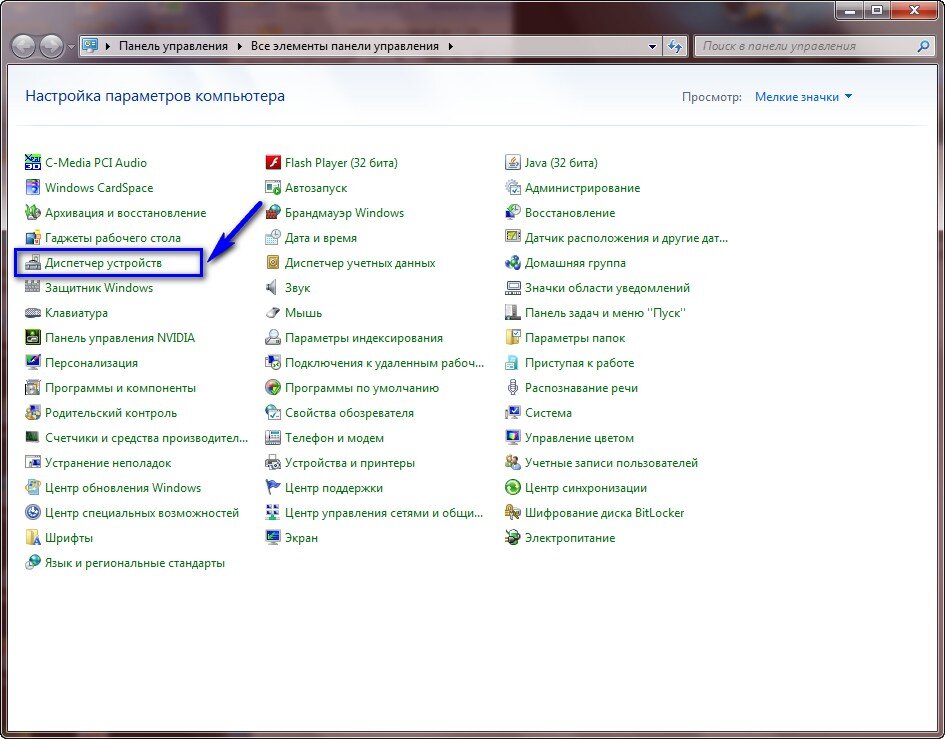
Task: Open the Клавиатура keyboard icon
Action: (x=33, y=313)
